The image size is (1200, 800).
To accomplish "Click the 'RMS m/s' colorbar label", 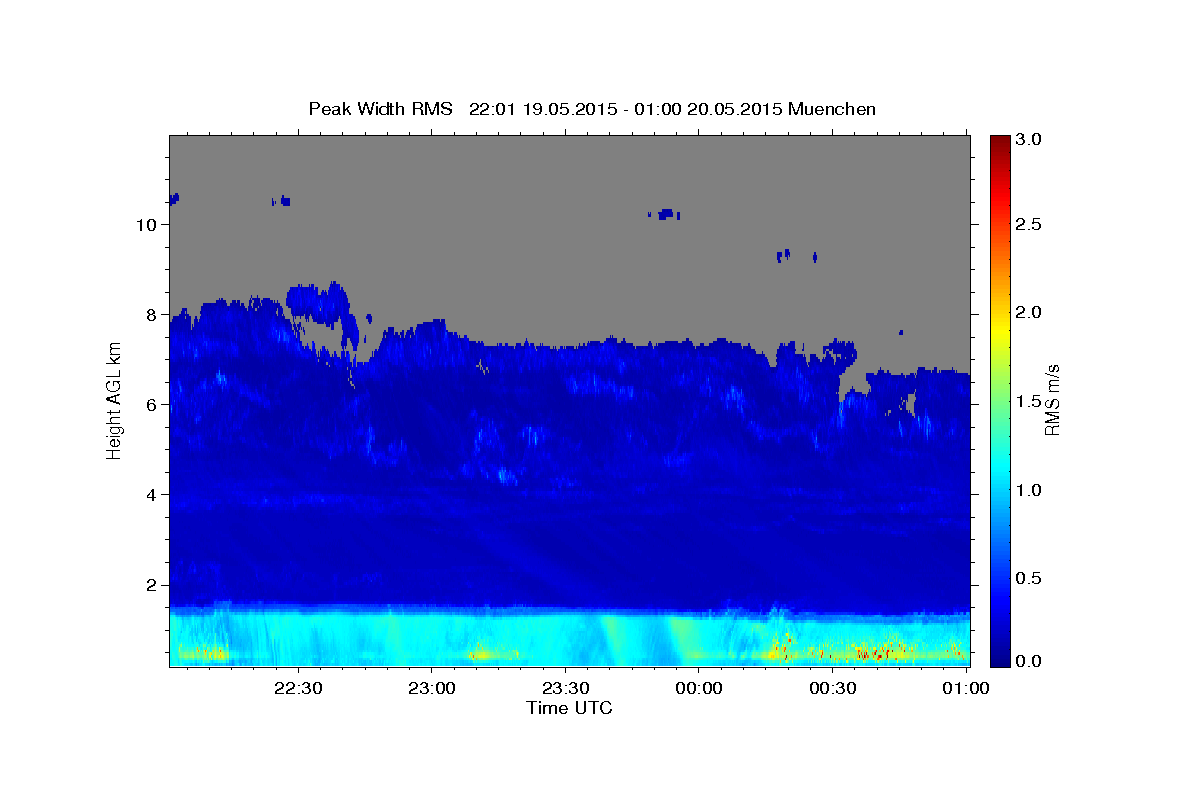I will (x=1051, y=400).
